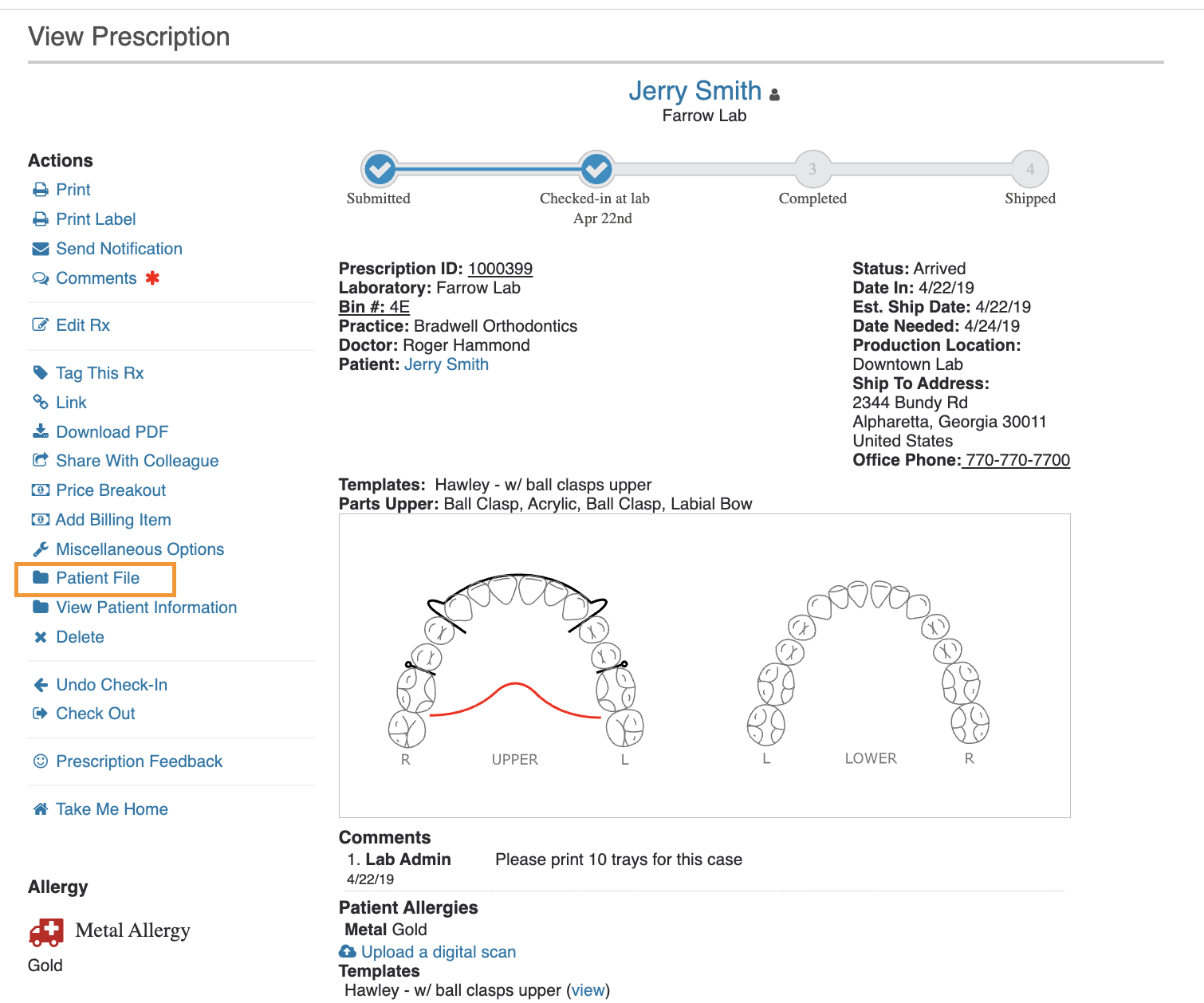Open Share With Colleague
This screenshot has height=1003, width=1204.
pos(137,461)
